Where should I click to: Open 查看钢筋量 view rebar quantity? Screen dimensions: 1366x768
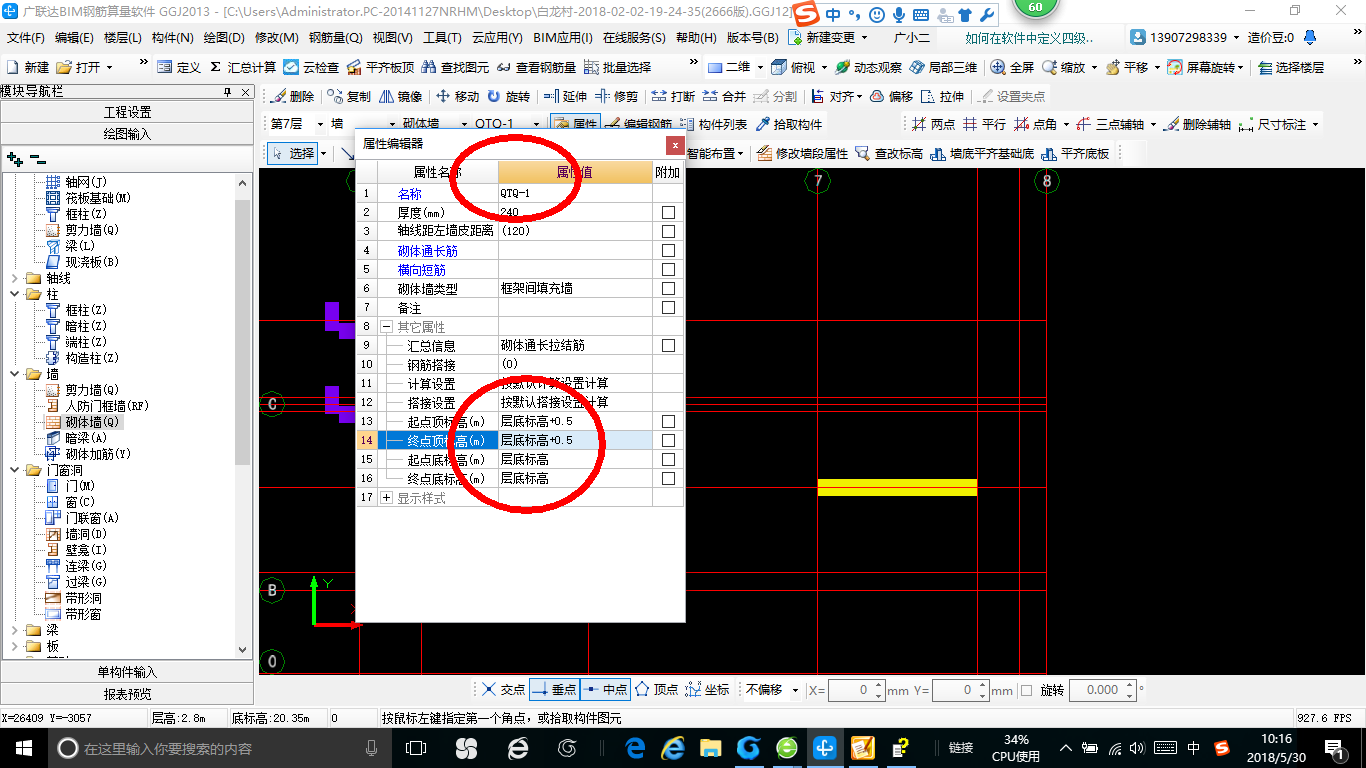tap(536, 67)
